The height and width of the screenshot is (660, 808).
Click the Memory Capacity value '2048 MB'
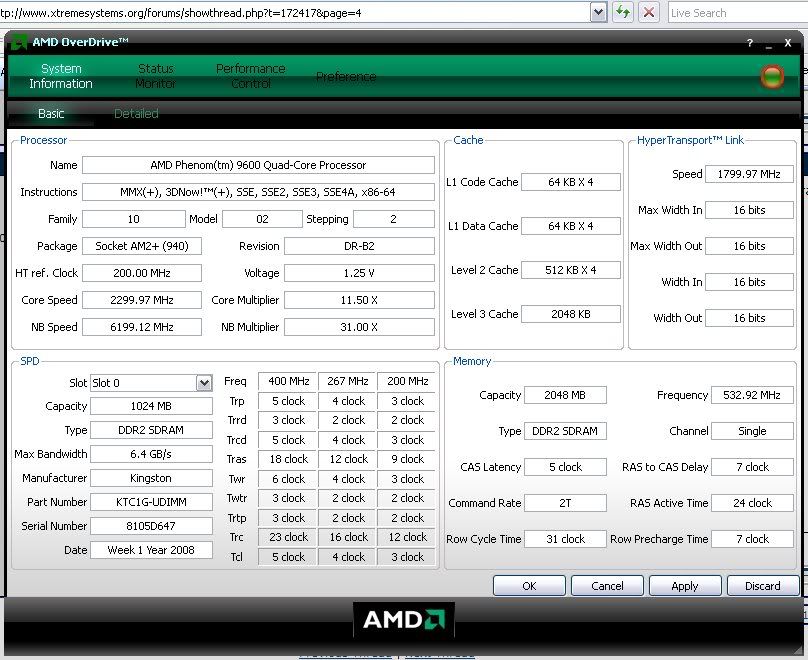pos(565,395)
